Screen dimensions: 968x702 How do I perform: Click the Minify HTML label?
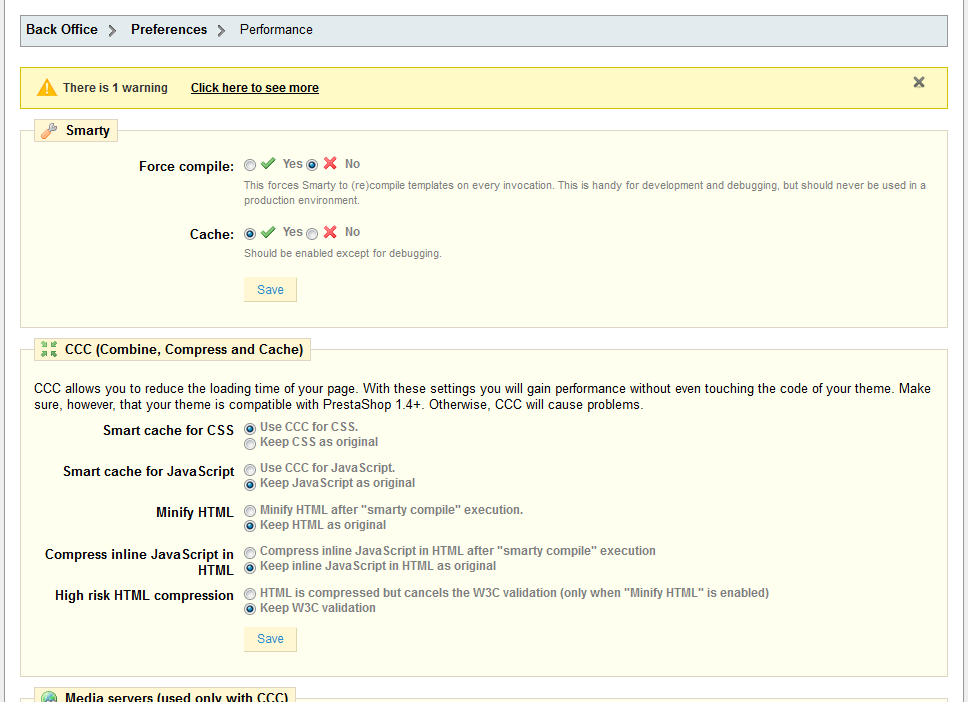194,512
